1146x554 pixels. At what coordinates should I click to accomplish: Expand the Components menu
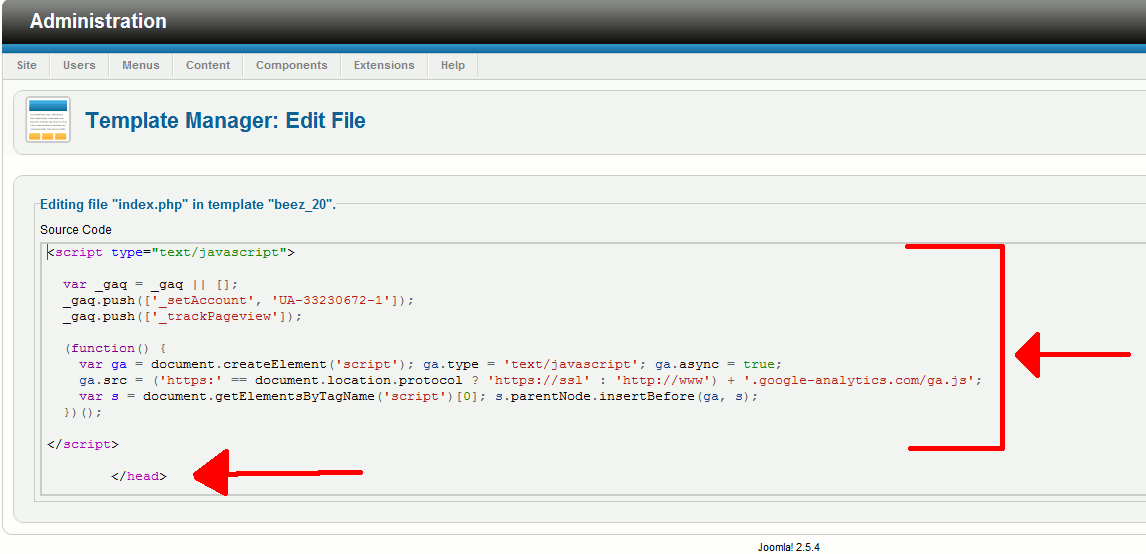(x=291, y=65)
